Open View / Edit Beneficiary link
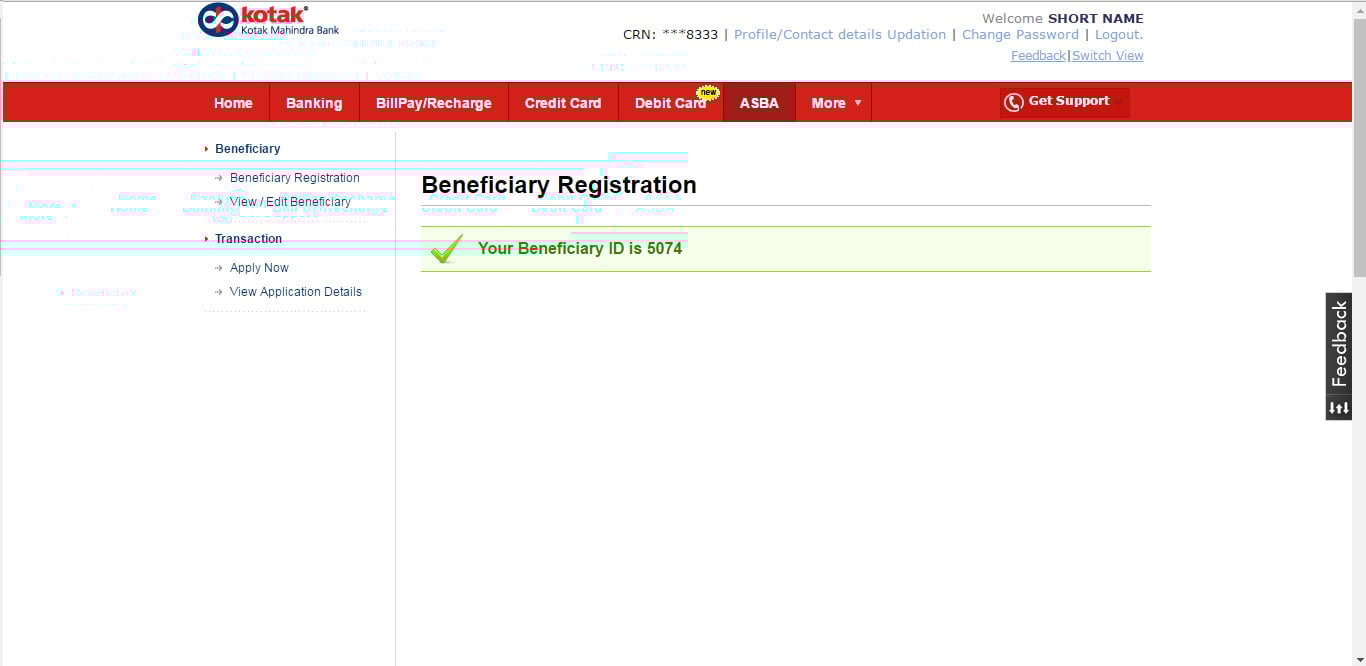The image size is (1366, 666). [290, 202]
